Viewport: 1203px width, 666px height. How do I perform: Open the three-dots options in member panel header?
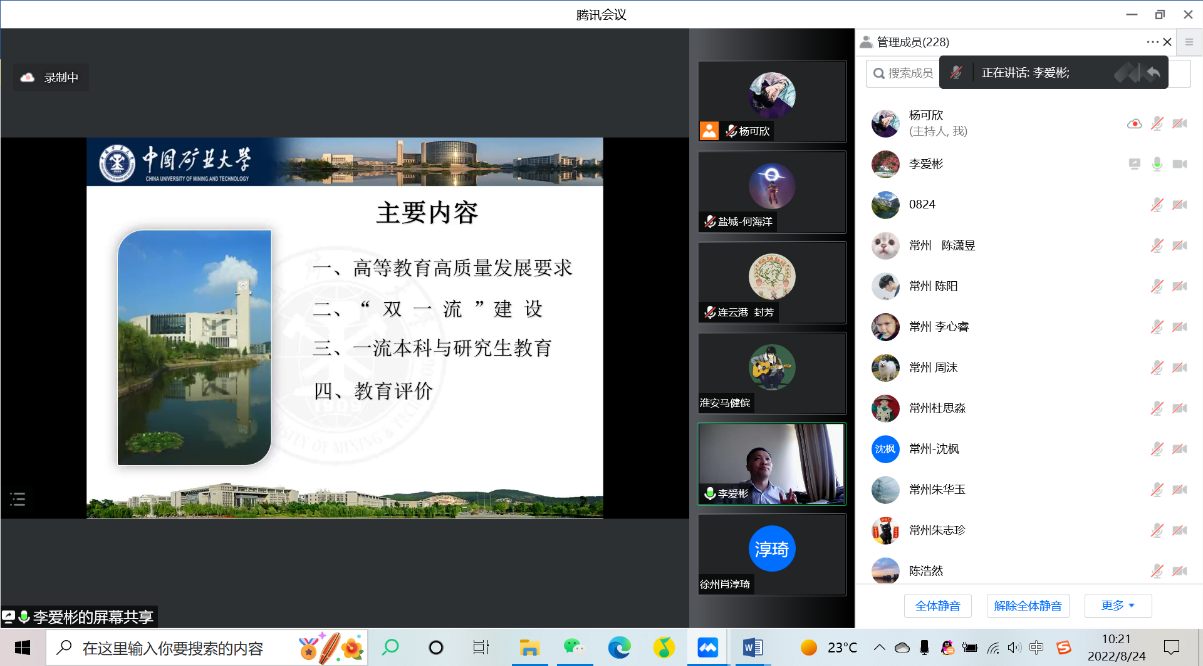[x=1152, y=42]
